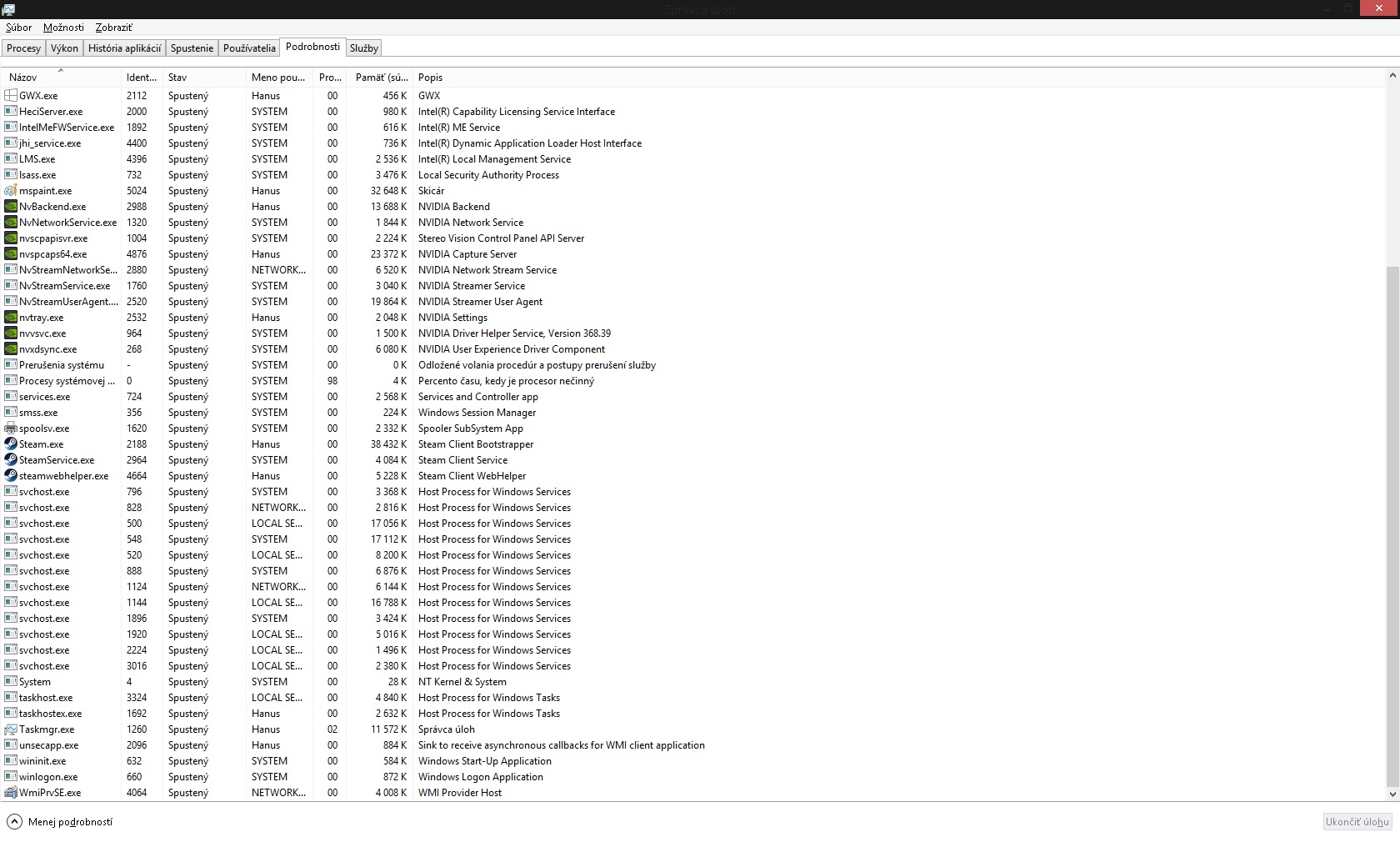Click the Task Manager title bar icon

[x=8, y=9]
